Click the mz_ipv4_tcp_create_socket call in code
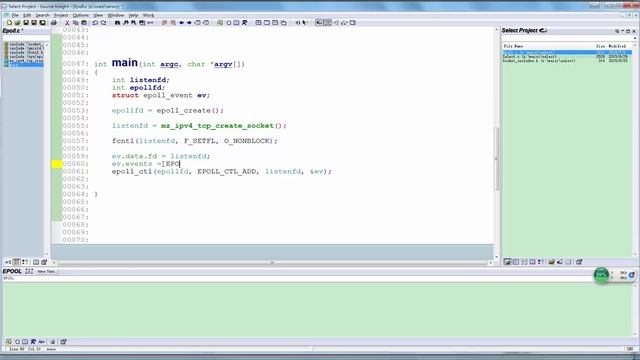The image size is (640, 360). click(217, 126)
